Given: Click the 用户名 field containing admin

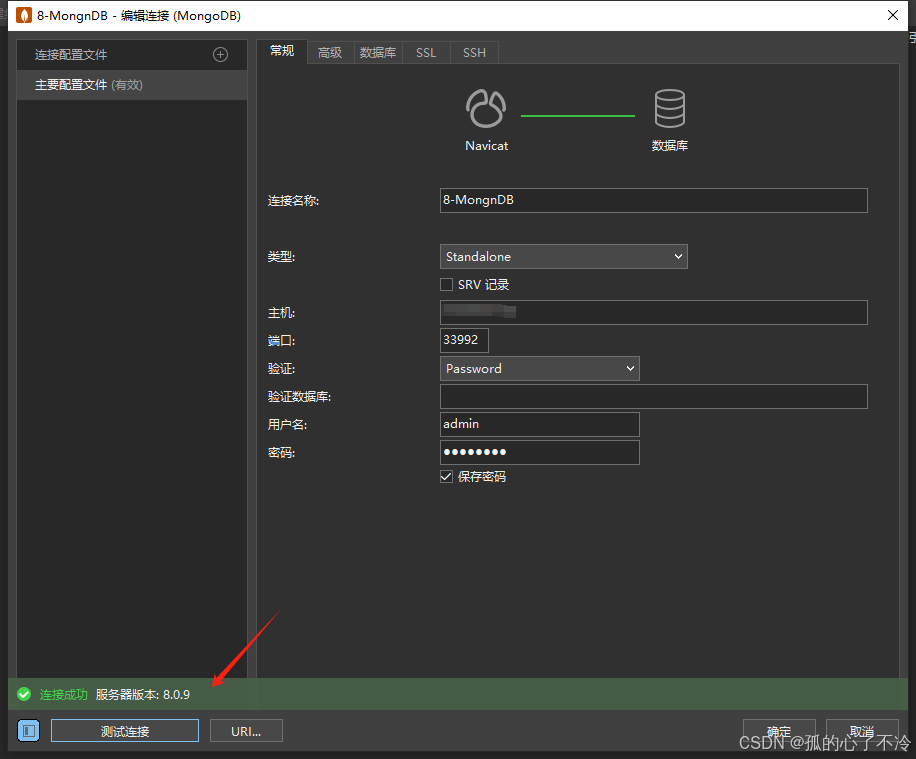Looking at the screenshot, I should pos(539,424).
